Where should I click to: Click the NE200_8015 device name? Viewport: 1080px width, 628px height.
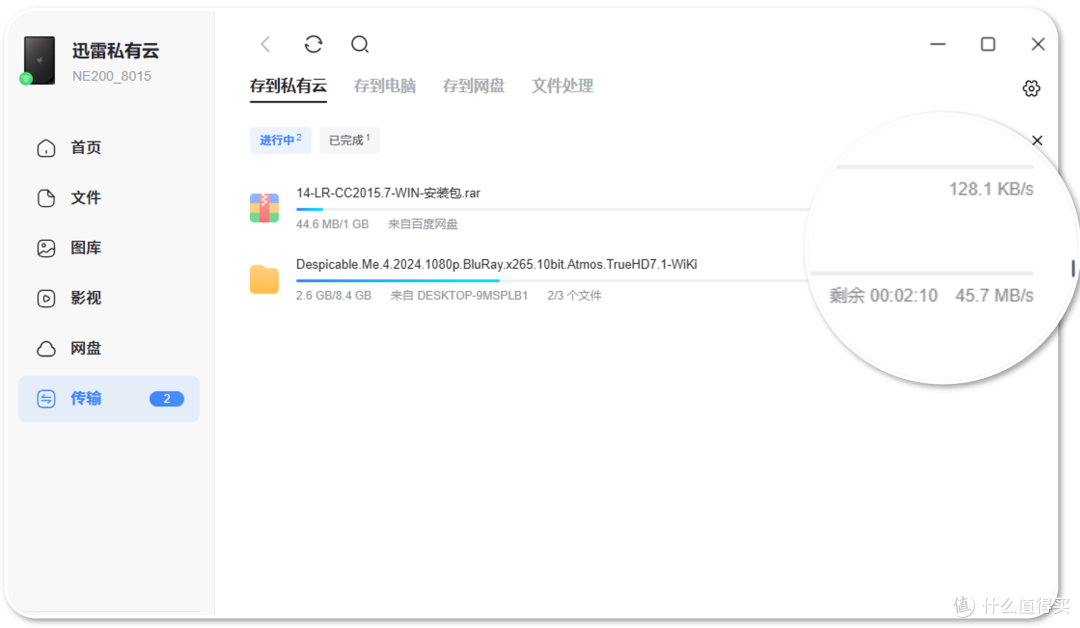[112, 76]
